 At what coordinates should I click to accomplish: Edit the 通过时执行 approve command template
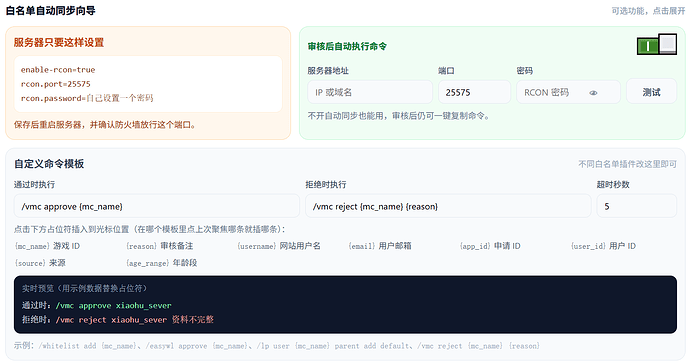pos(157,206)
